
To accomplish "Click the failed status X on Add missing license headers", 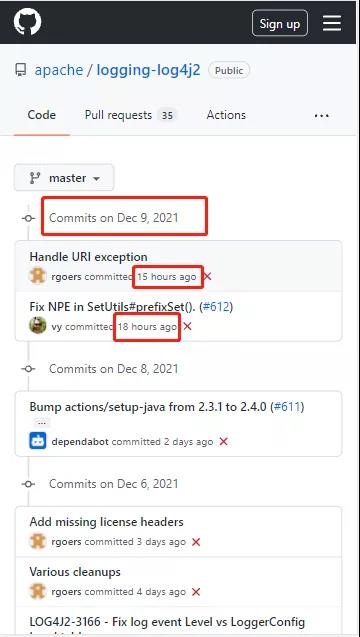I will pyautogui.click(x=196, y=542).
